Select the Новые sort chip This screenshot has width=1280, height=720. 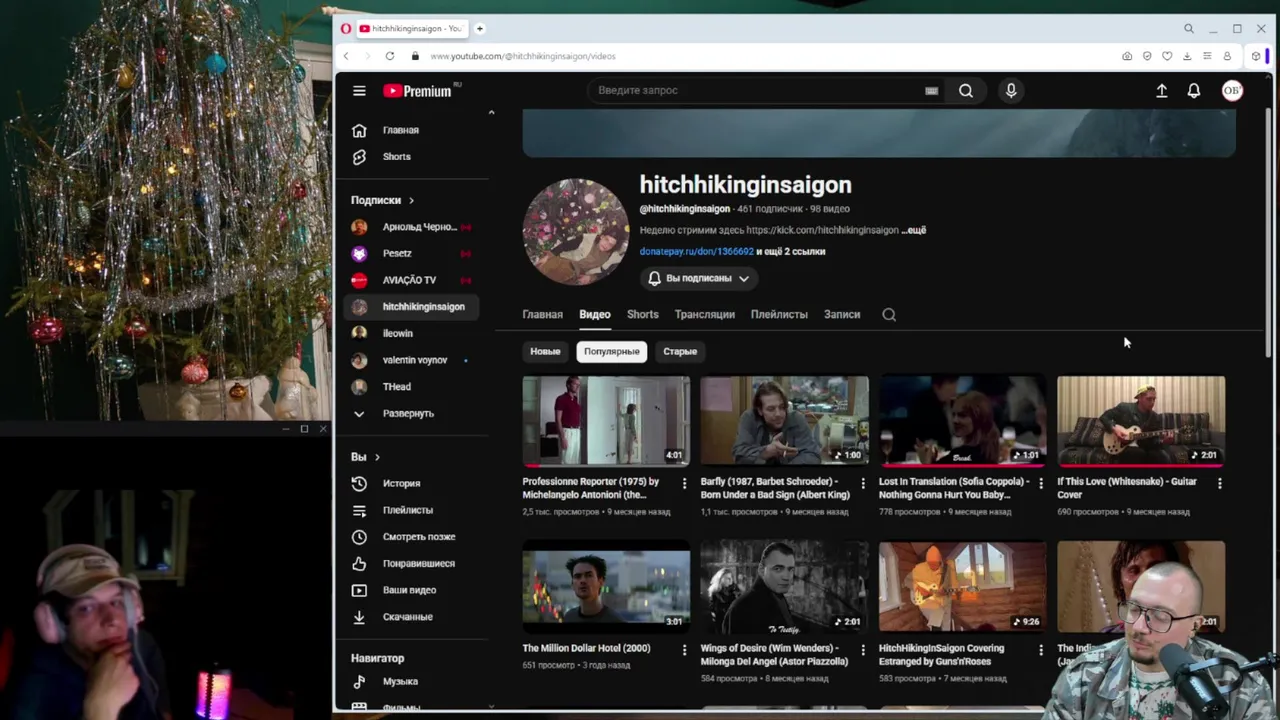pos(545,352)
